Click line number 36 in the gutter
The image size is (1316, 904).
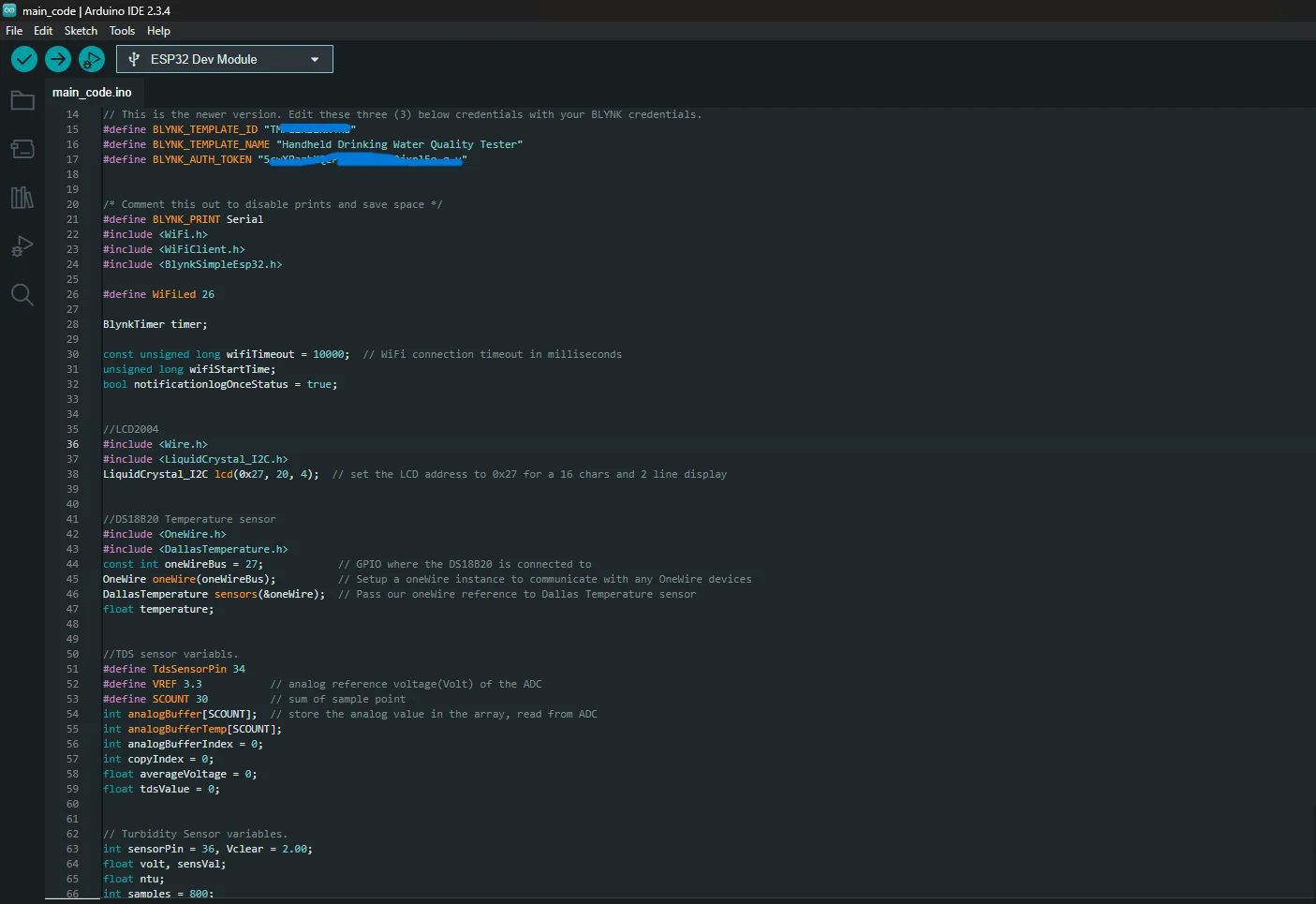point(72,444)
